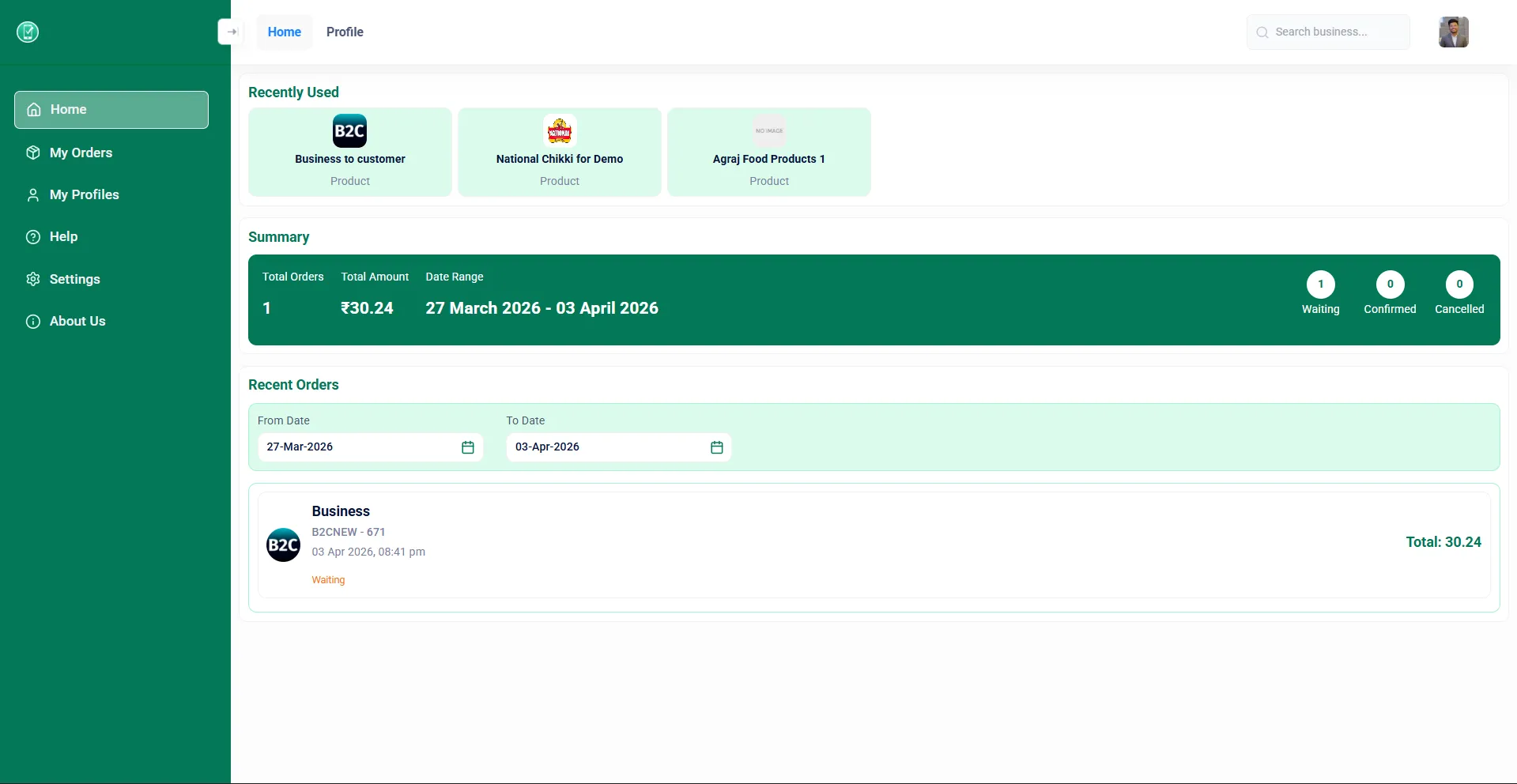Open the From Date calendar picker icon

point(468,447)
